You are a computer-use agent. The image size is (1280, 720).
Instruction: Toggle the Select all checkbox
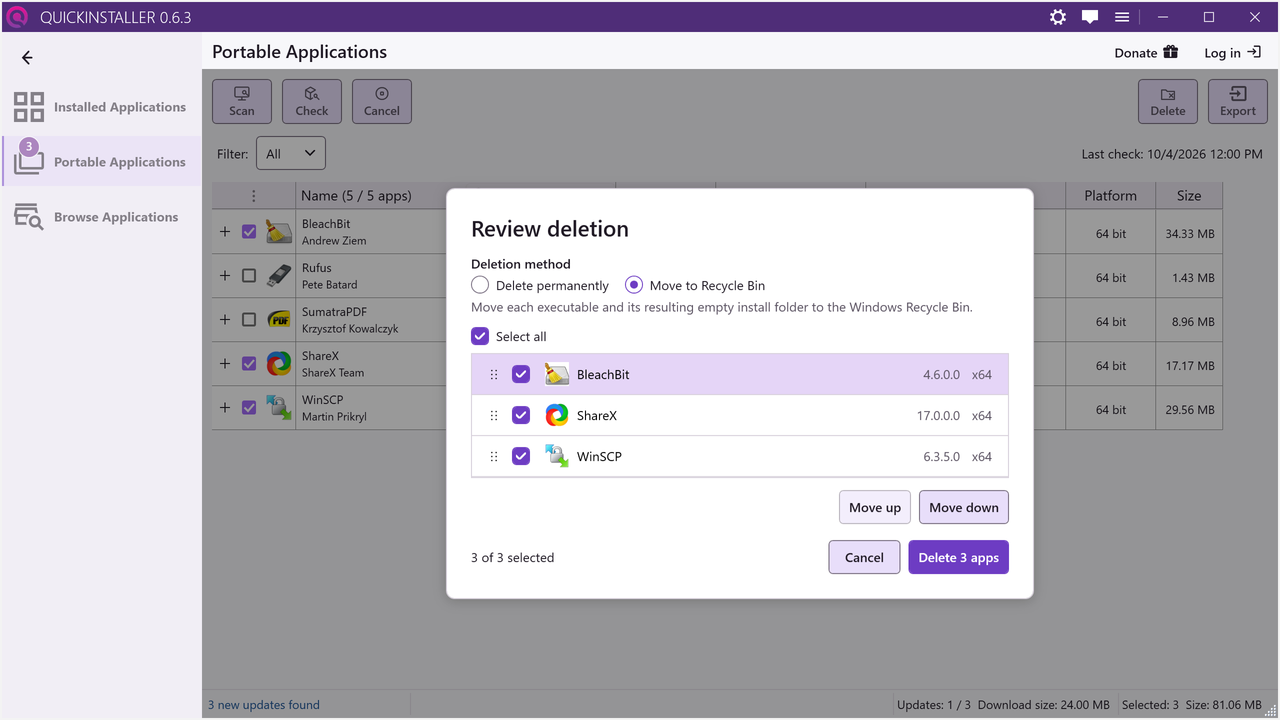[480, 336]
